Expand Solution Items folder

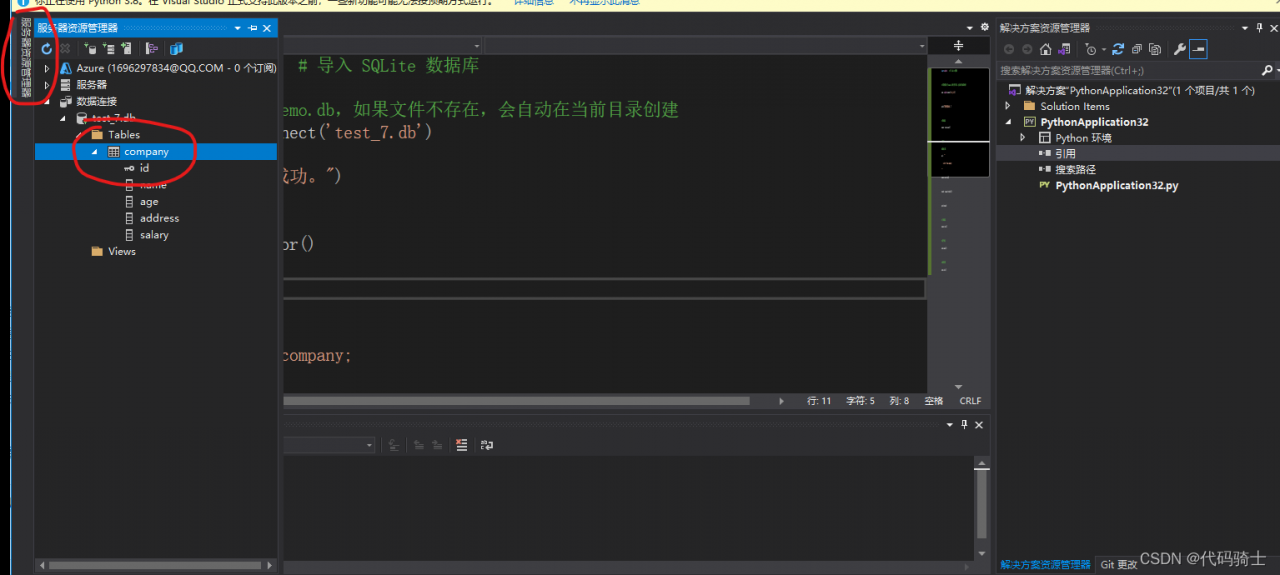(1008, 106)
